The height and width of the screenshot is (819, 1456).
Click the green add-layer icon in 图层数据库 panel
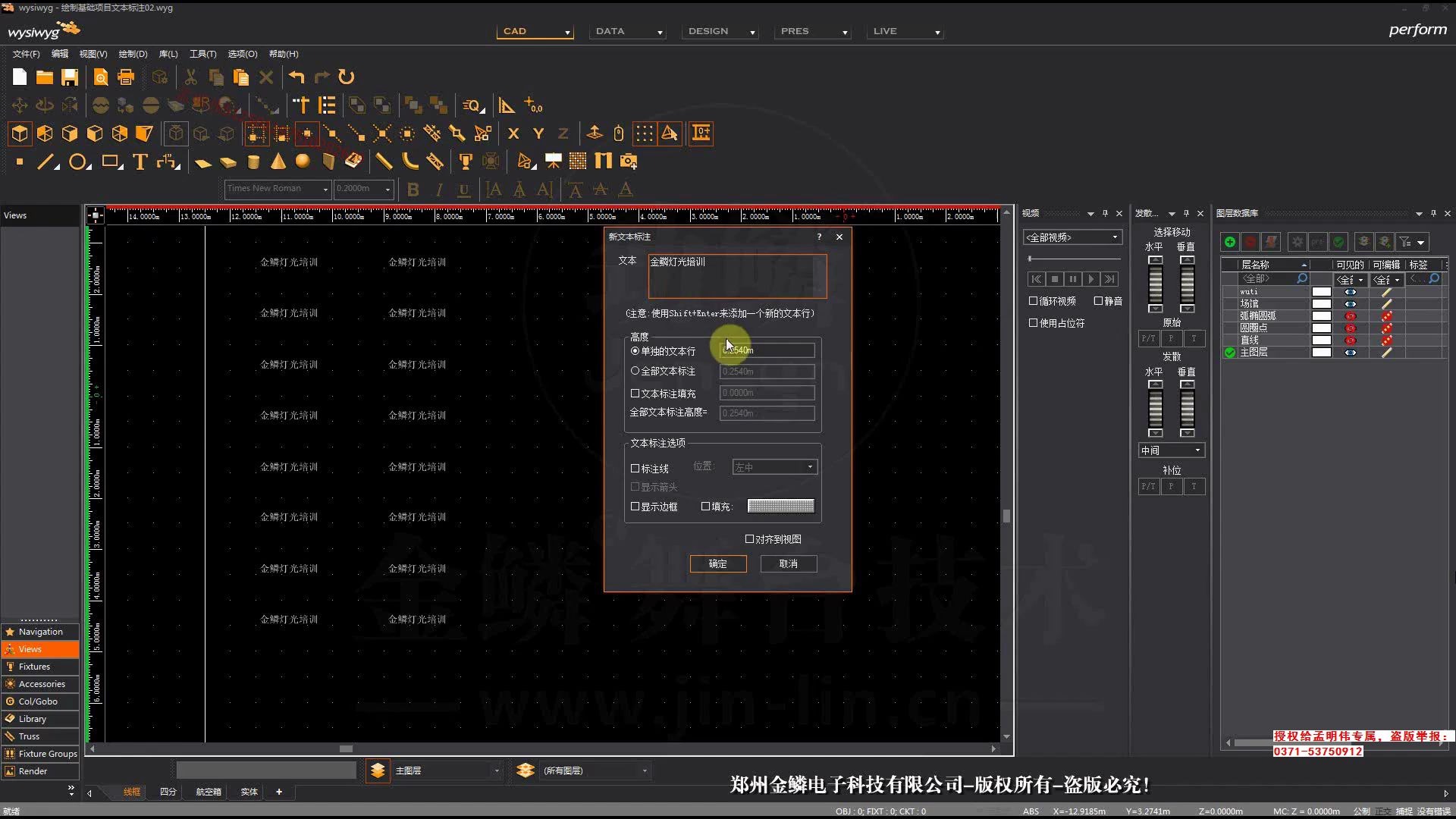click(1230, 242)
